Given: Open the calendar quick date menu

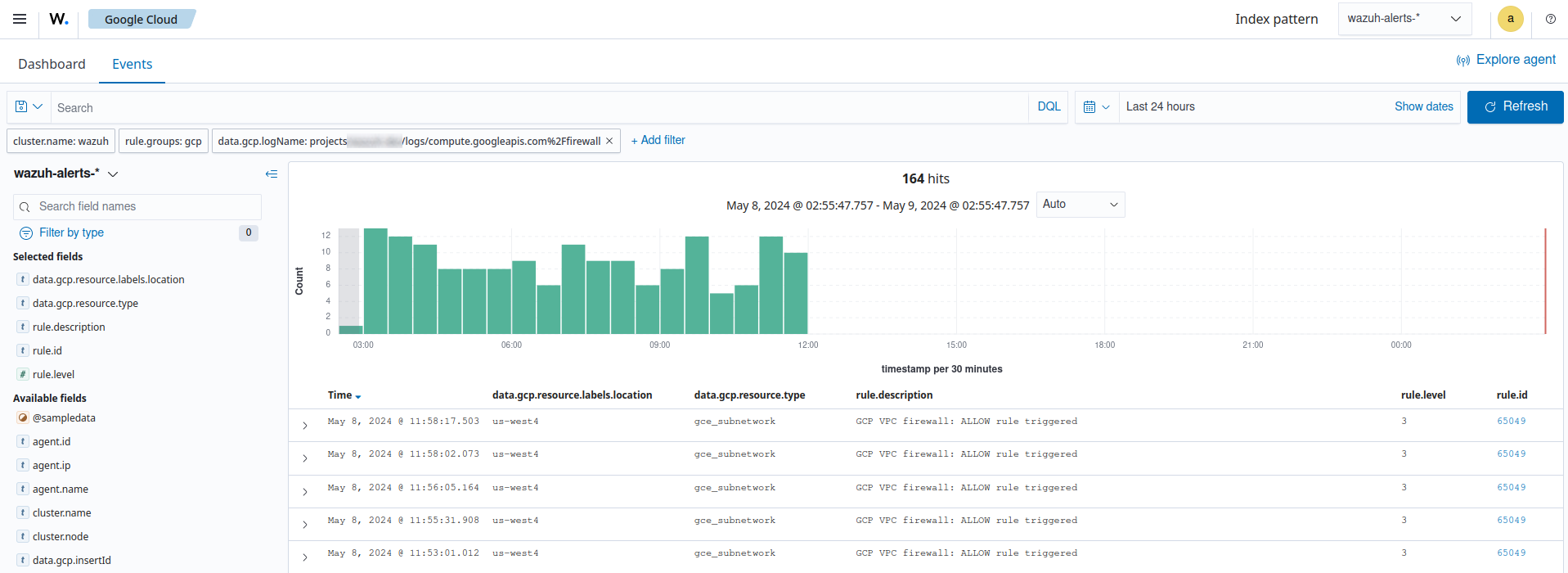Looking at the screenshot, I should point(1096,107).
